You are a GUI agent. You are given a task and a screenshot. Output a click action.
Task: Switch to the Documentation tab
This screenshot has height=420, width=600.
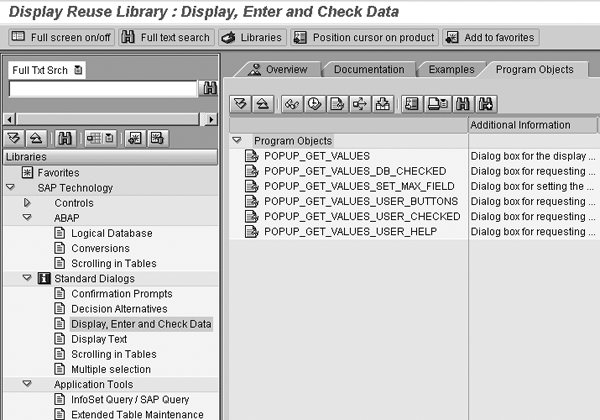point(369,69)
